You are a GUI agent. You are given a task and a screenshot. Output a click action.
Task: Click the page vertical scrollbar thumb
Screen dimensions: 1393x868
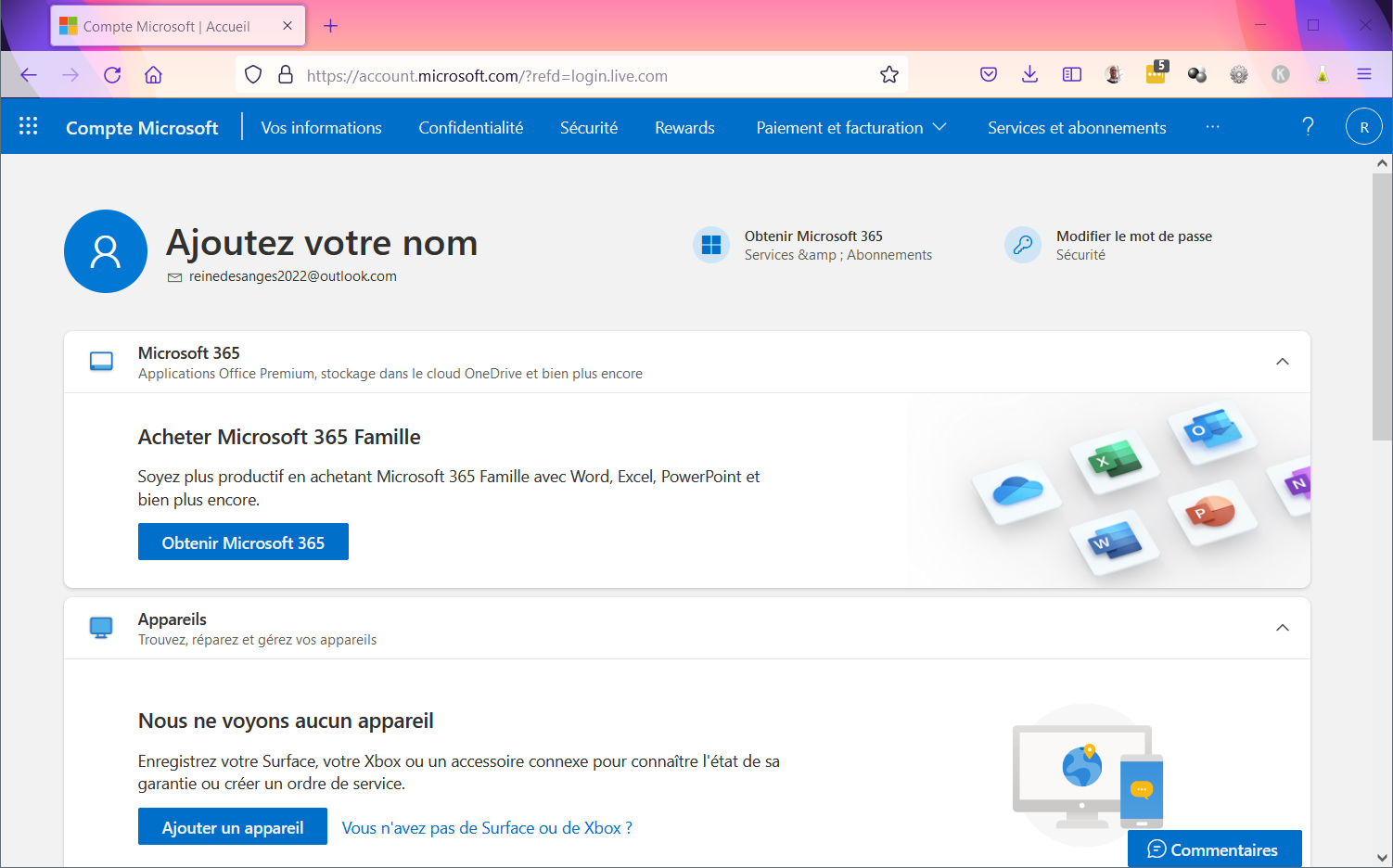click(1382, 306)
